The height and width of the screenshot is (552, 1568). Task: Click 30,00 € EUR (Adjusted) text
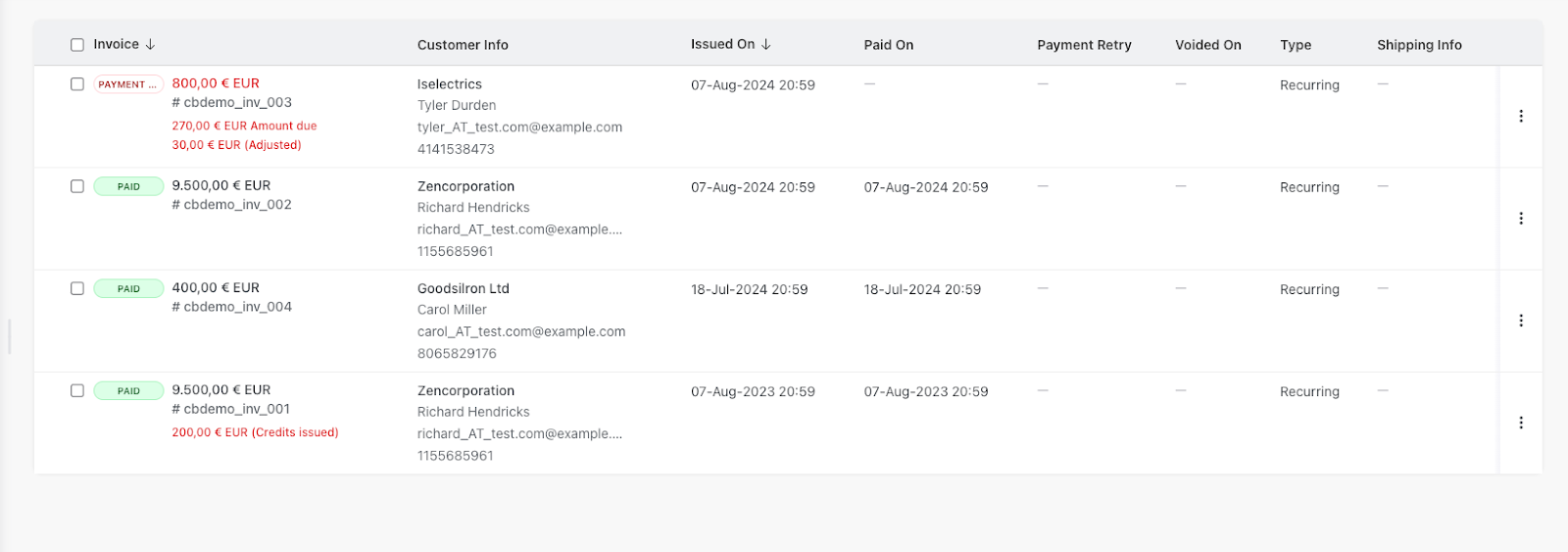point(236,145)
